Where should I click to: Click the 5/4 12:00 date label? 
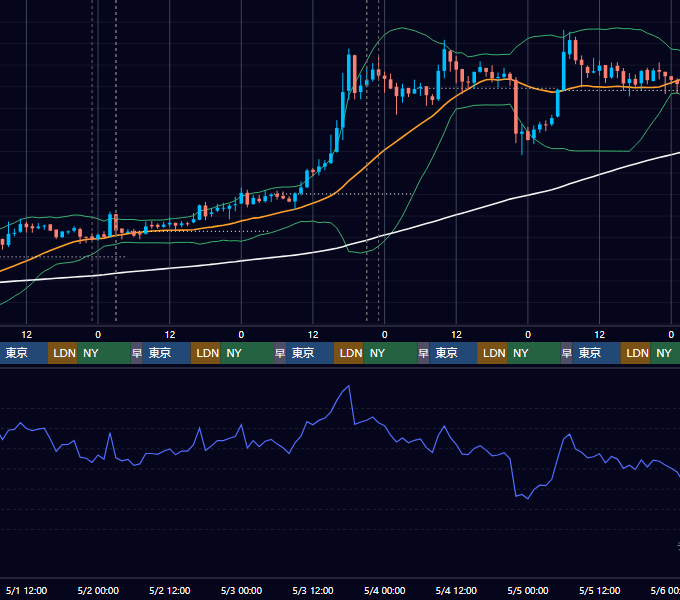pyautogui.click(x=456, y=590)
